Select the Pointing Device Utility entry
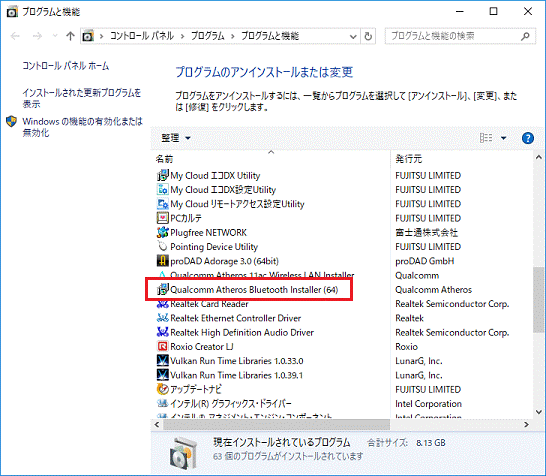The width and height of the screenshot is (546, 476). pos(214,247)
